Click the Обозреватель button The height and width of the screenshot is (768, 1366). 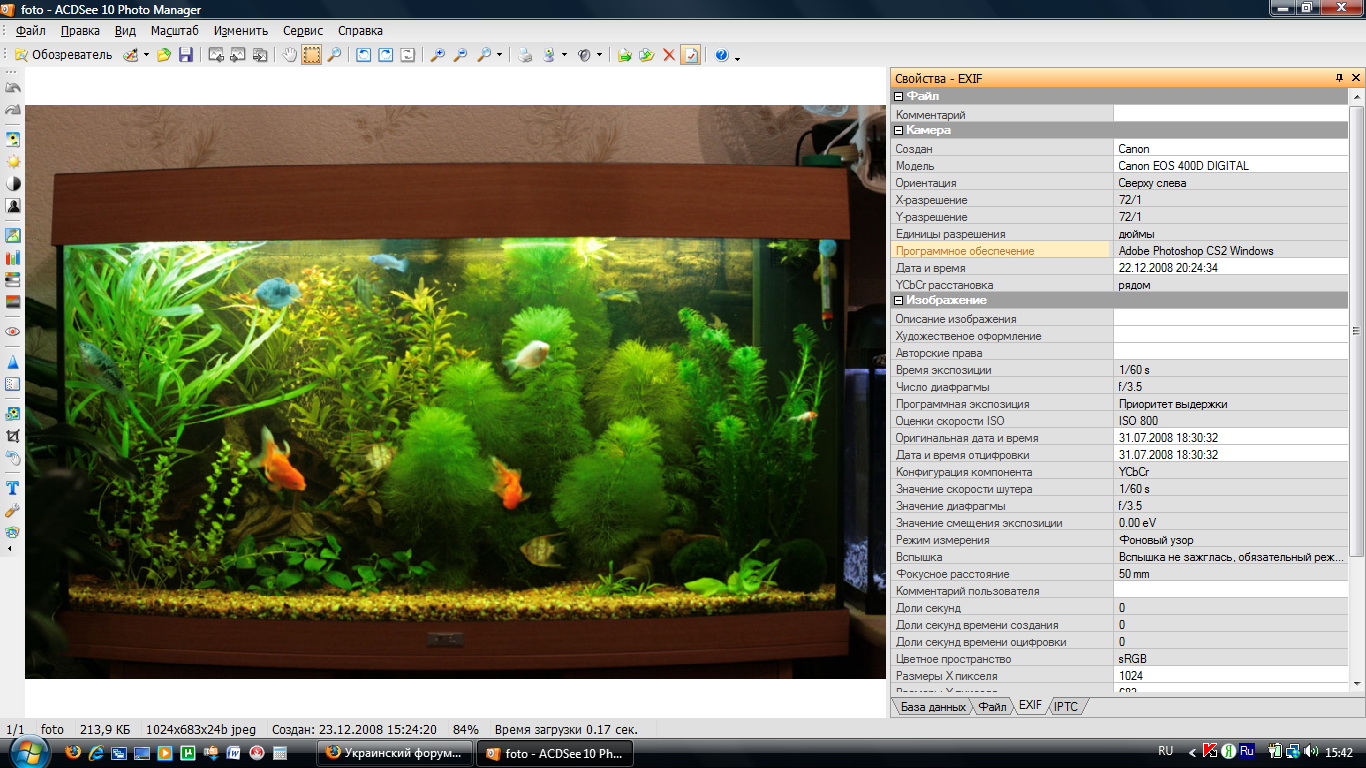point(62,55)
